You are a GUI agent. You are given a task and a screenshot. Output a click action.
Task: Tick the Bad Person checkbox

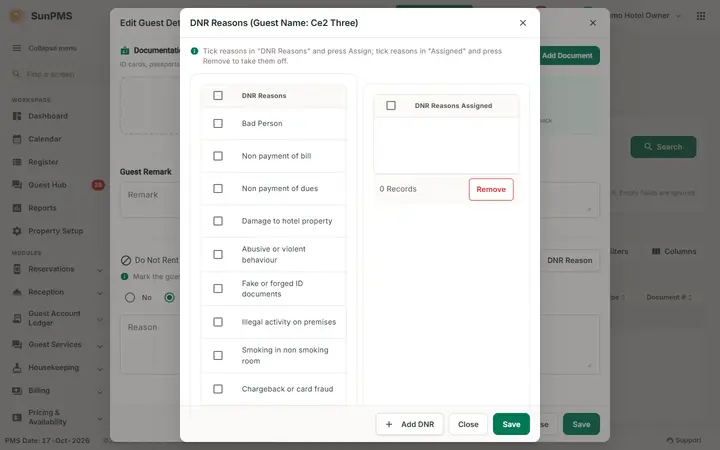[x=218, y=124]
